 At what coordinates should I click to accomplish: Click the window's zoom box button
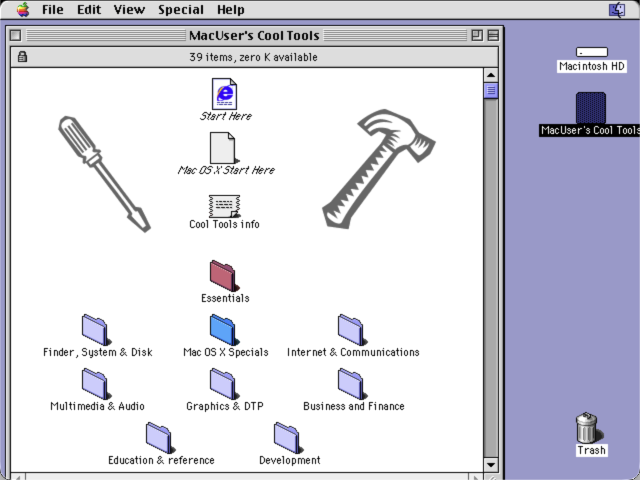[476, 36]
